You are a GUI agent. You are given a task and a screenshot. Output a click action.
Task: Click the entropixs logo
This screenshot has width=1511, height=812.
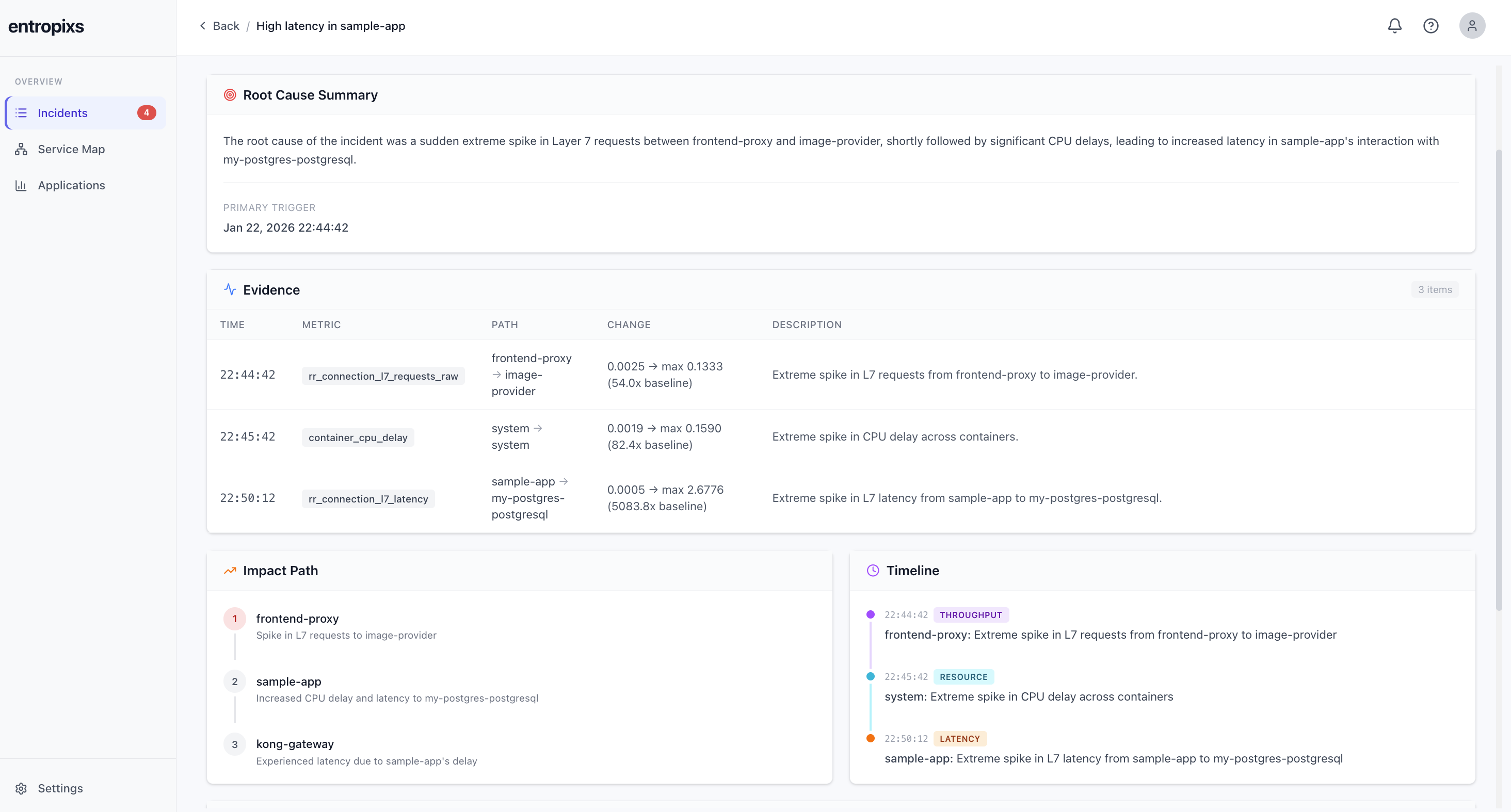[46, 26]
